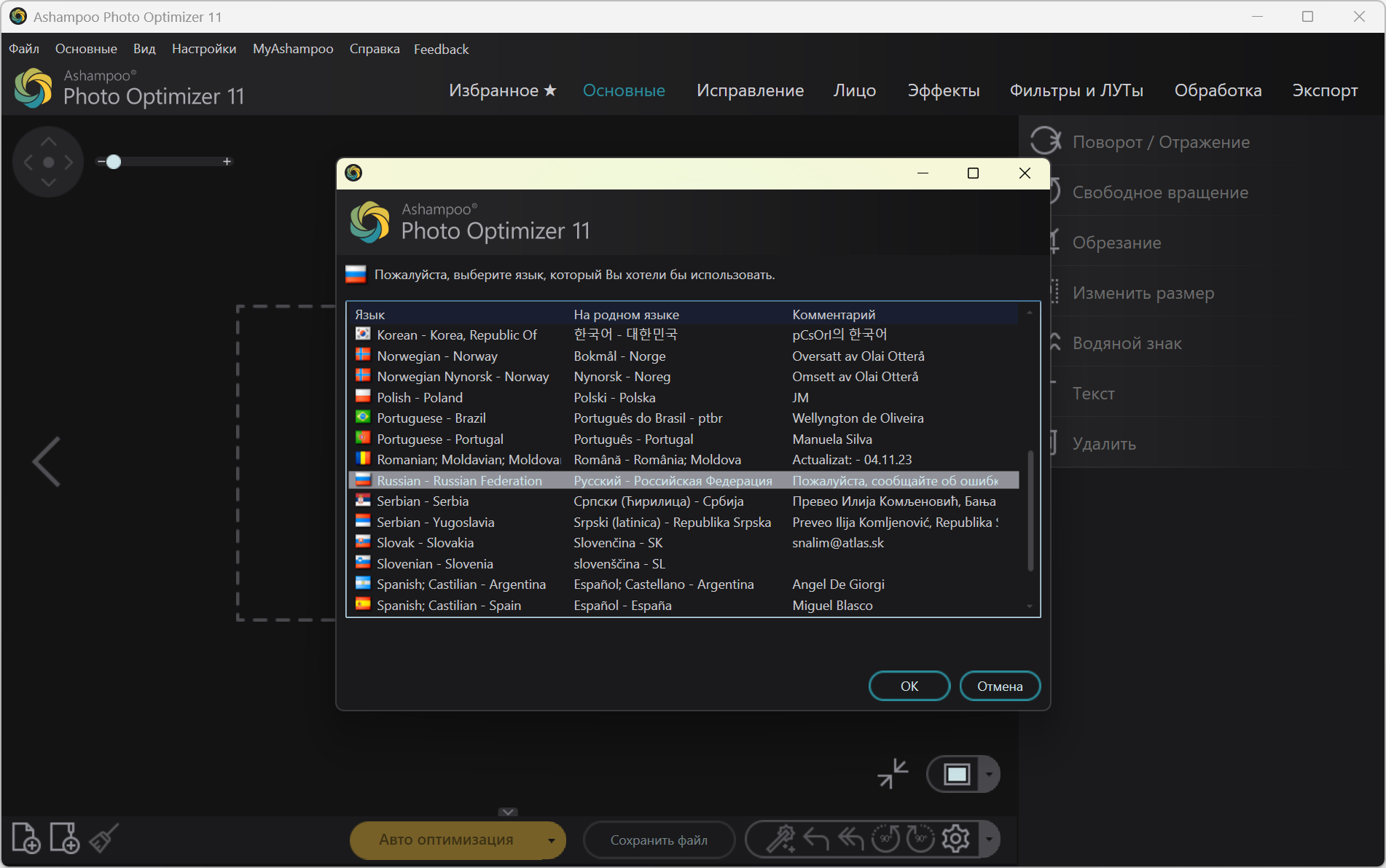Click the single undo arrow icon
Viewport: 1386px width, 868px height.
[x=816, y=839]
